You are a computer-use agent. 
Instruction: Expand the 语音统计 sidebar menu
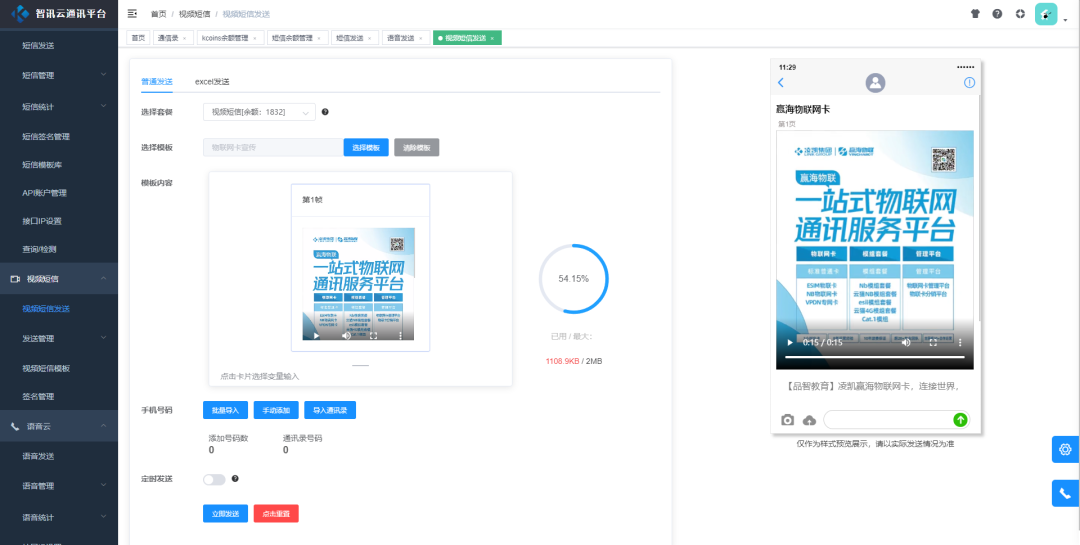click(x=59, y=517)
